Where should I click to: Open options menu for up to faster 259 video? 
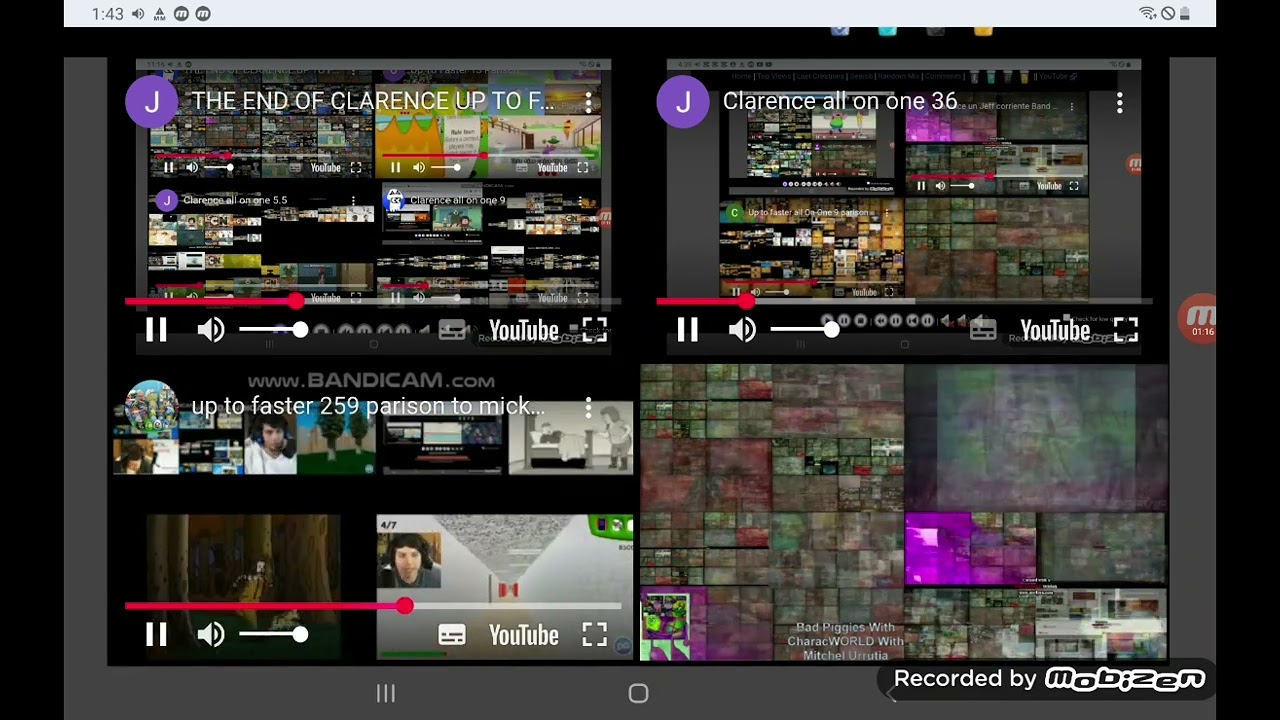click(x=588, y=407)
